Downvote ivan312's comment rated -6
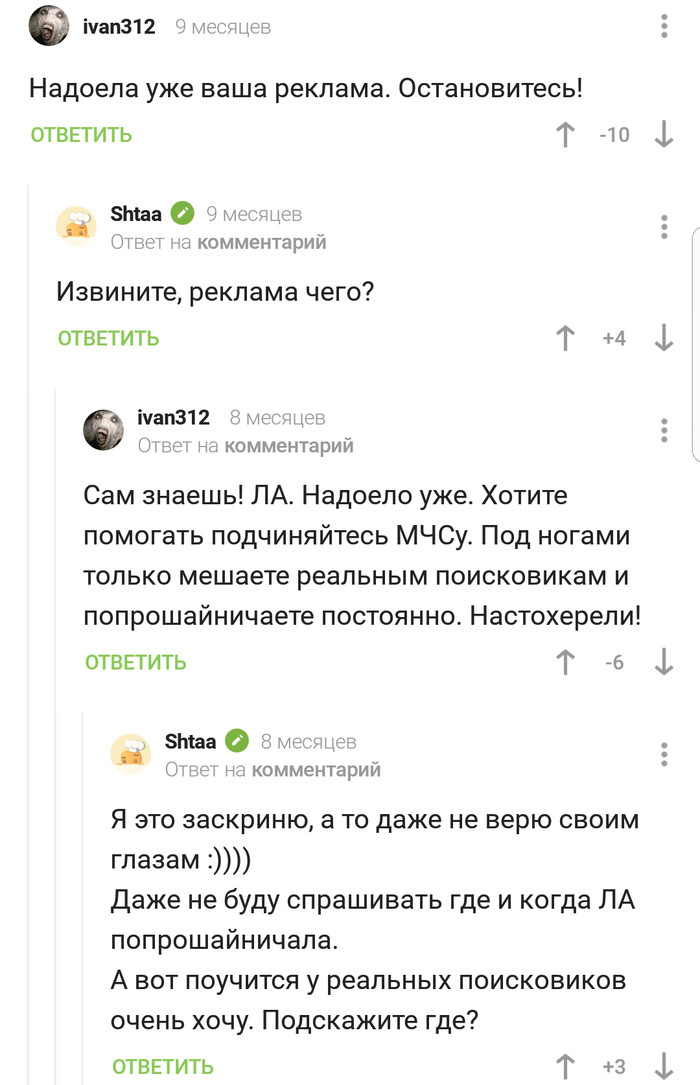The image size is (700, 1085). coord(663,662)
